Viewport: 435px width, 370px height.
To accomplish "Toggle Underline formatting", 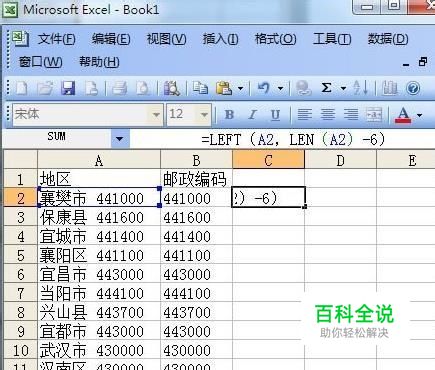I will (275, 115).
